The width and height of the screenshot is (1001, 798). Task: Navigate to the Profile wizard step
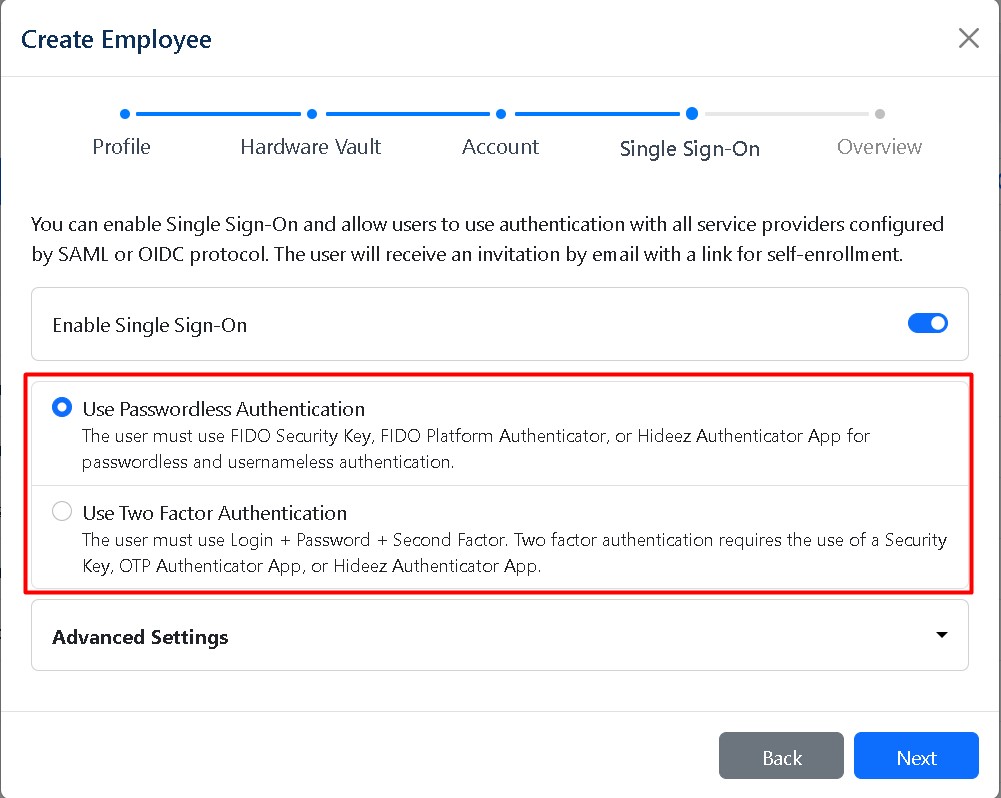coord(121,146)
